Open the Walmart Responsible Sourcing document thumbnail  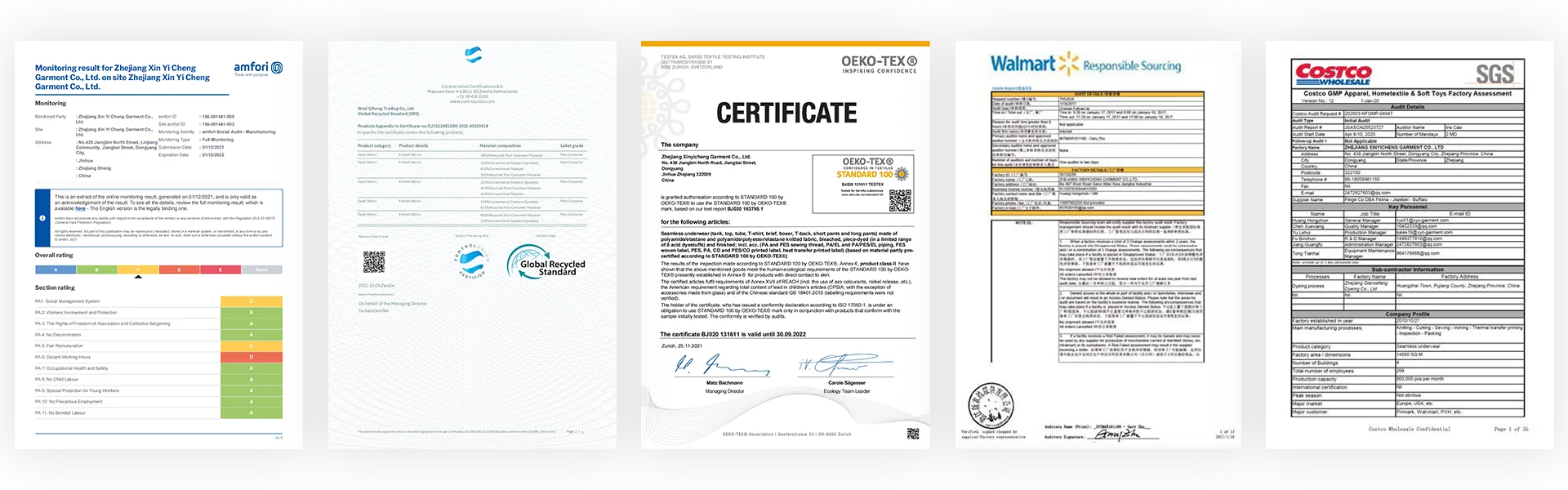pyautogui.click(x=1098, y=245)
